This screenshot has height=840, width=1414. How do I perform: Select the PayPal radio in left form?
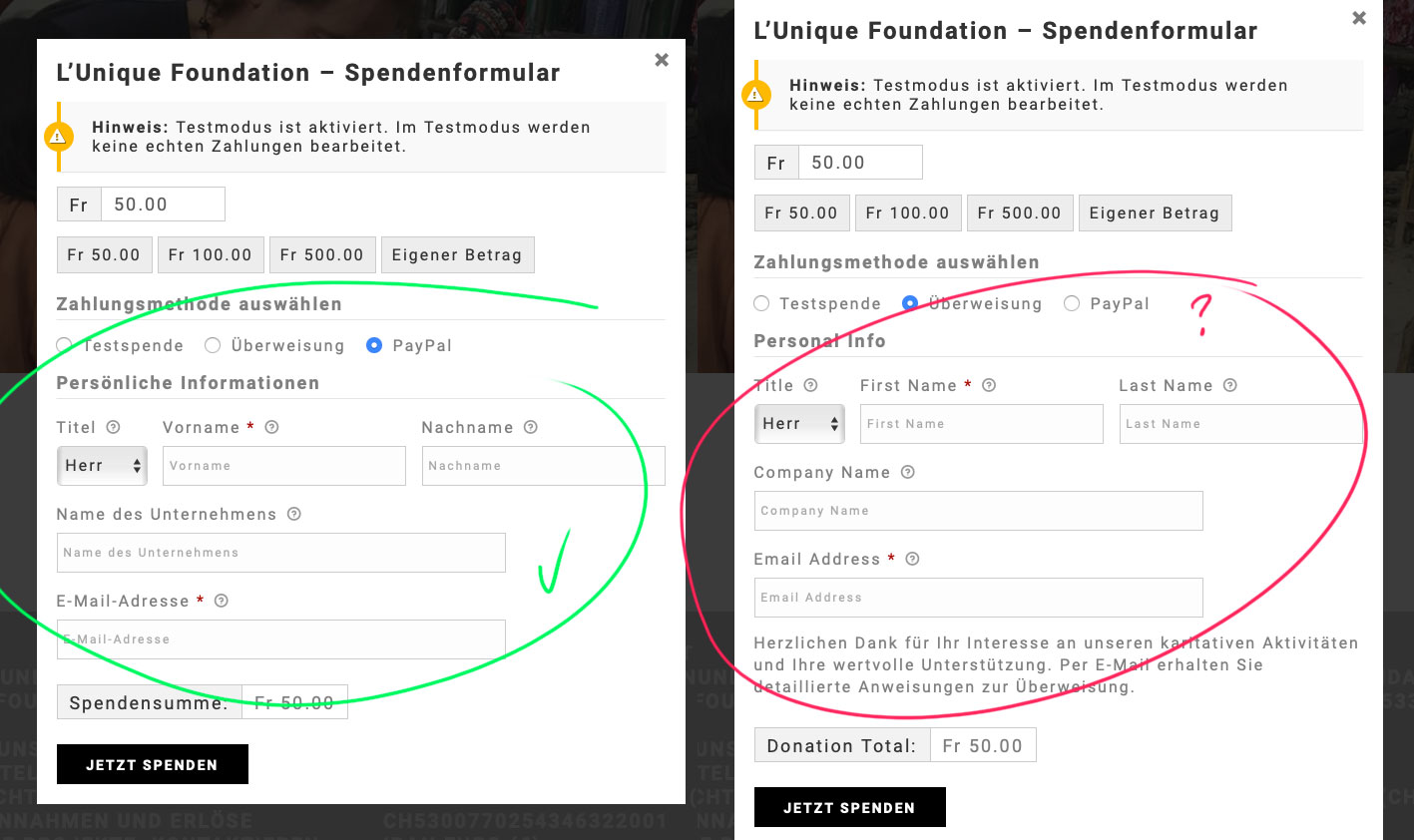coord(374,345)
